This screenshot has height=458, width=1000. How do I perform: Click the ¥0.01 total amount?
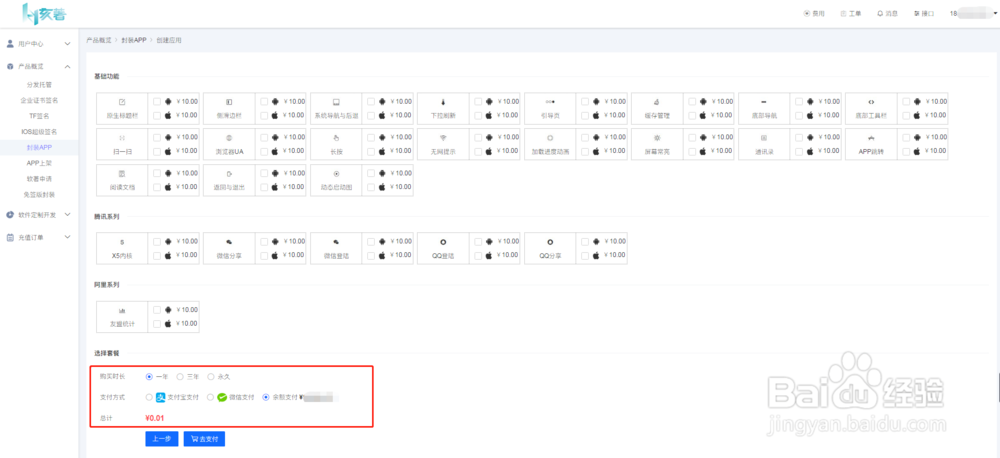(x=156, y=418)
